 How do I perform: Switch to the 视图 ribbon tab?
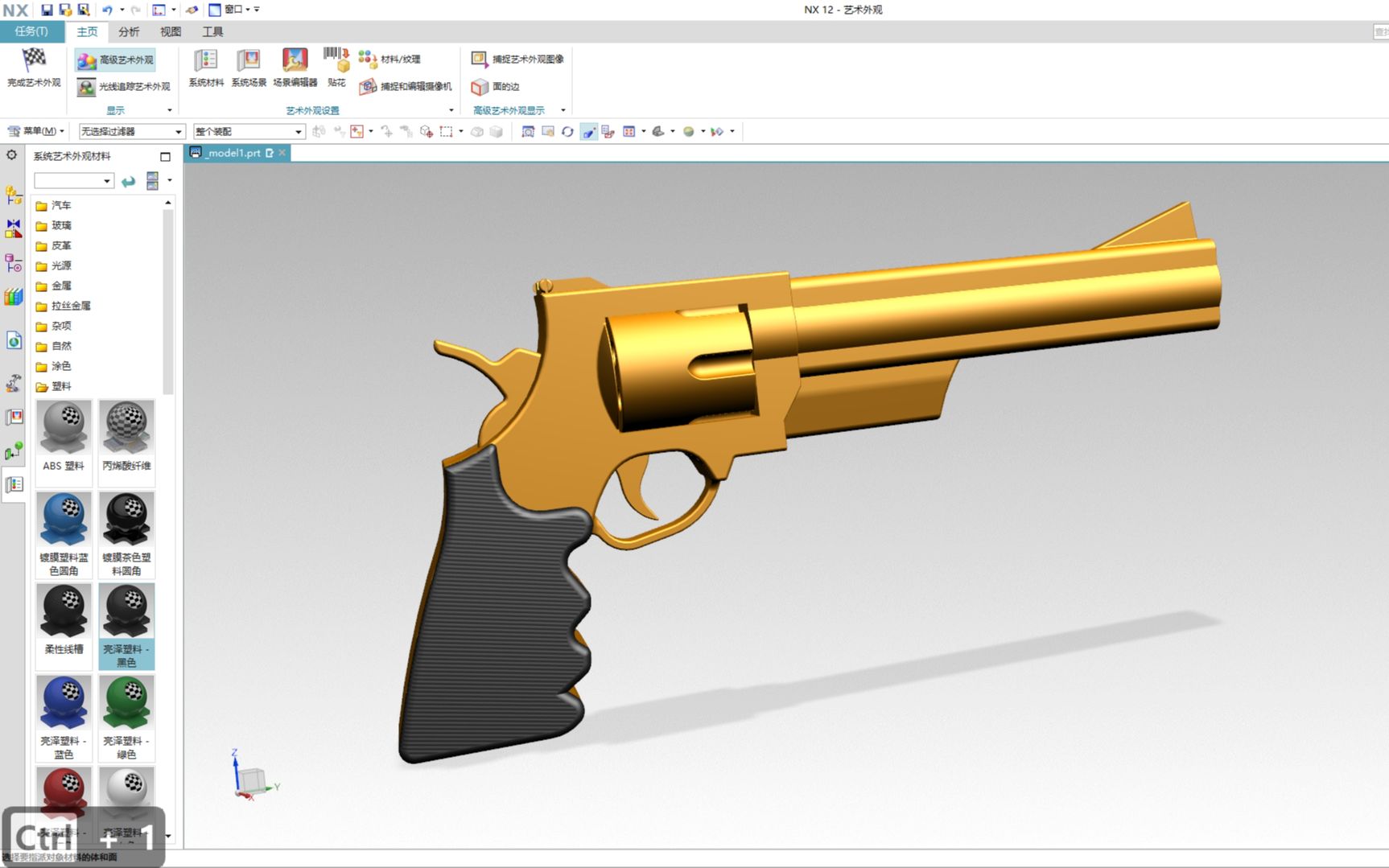[x=171, y=31]
